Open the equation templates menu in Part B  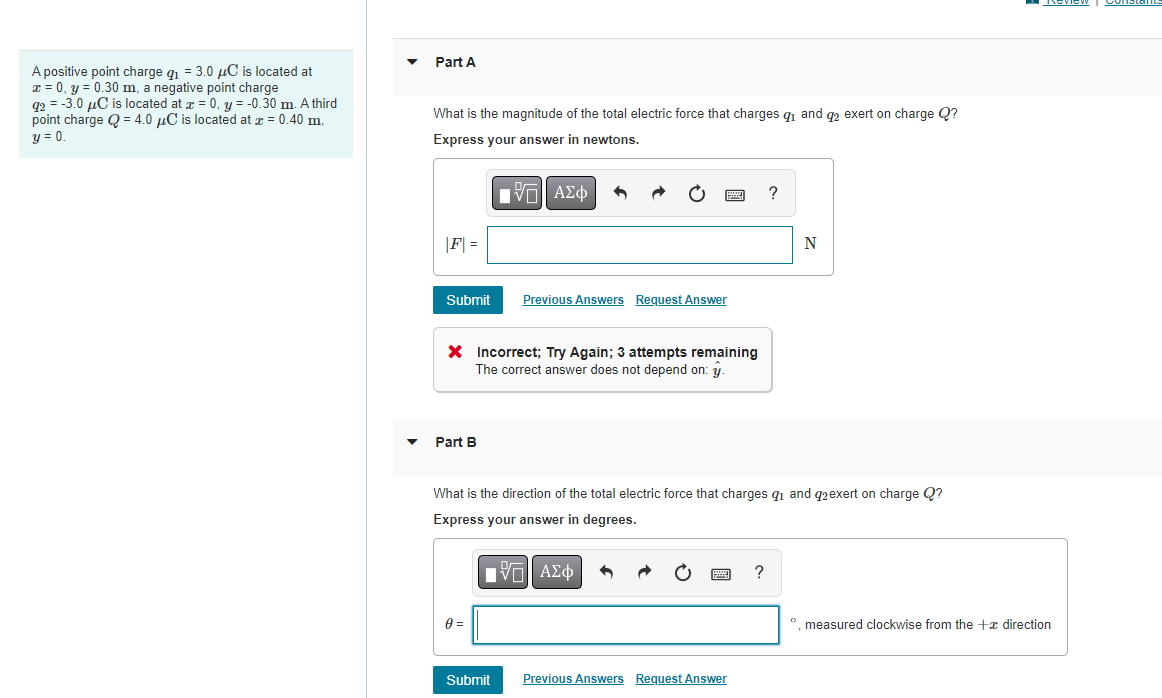tap(503, 571)
